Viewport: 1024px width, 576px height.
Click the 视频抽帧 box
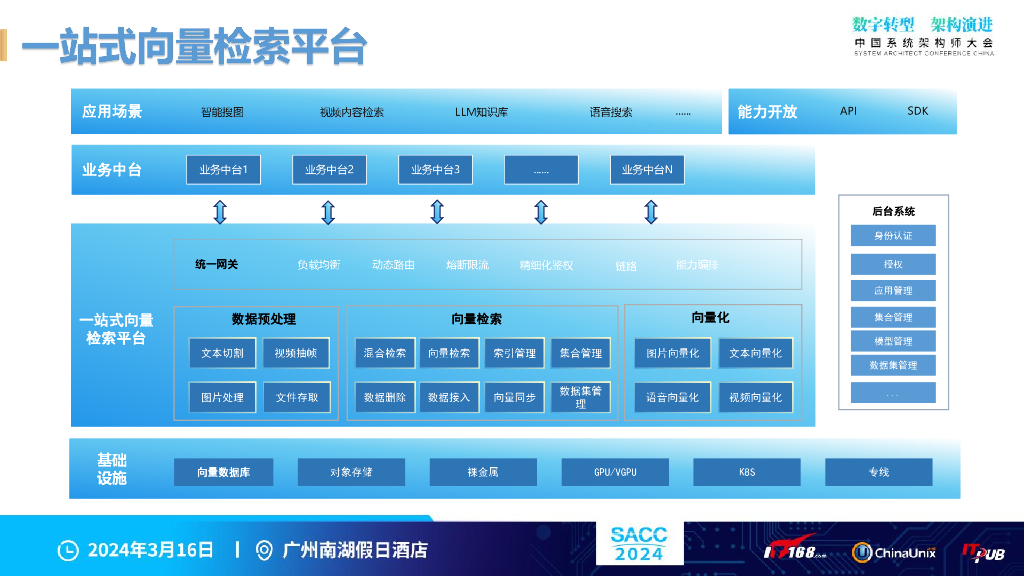point(296,353)
